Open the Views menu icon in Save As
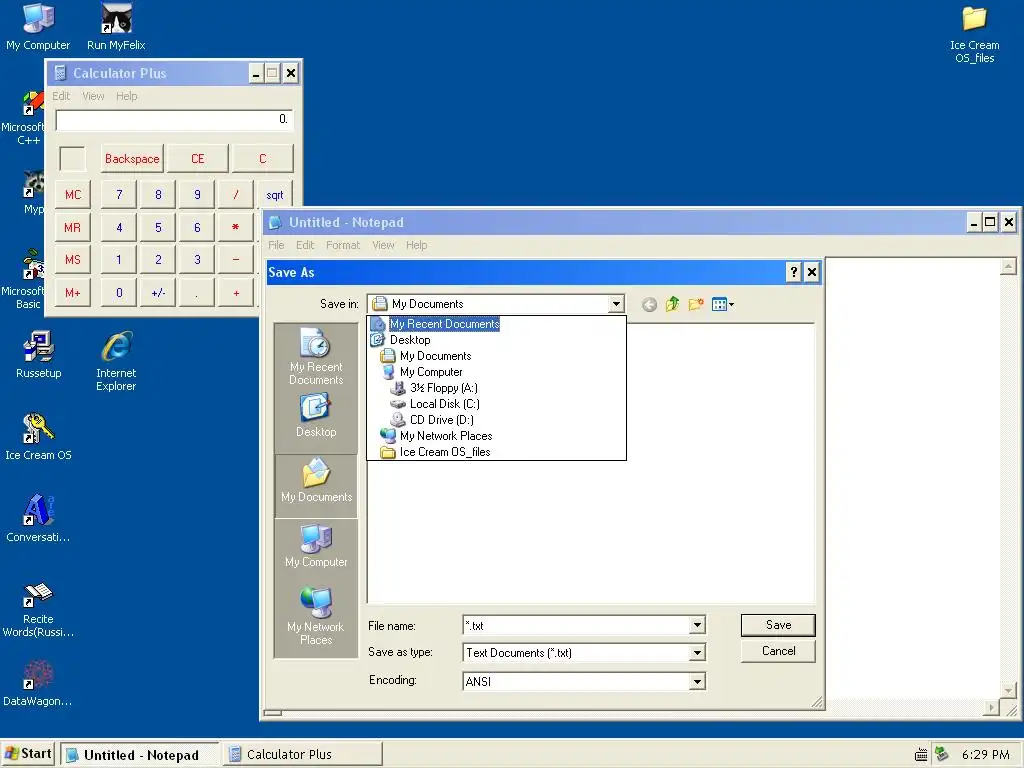Image resolution: width=1024 pixels, height=768 pixels. (x=722, y=304)
